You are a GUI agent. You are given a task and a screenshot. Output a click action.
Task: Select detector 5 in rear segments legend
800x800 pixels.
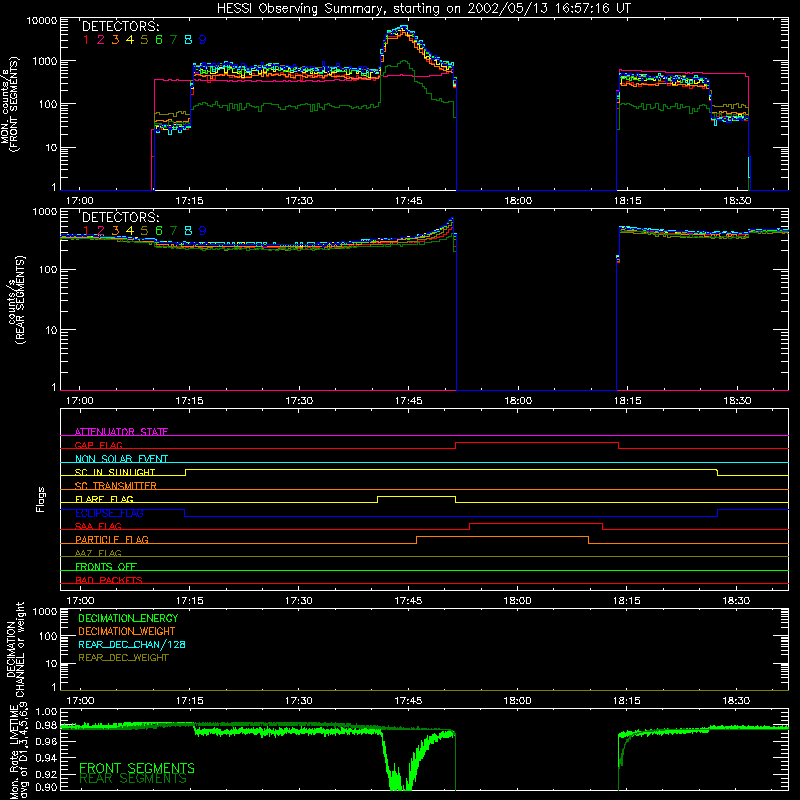pos(144,231)
